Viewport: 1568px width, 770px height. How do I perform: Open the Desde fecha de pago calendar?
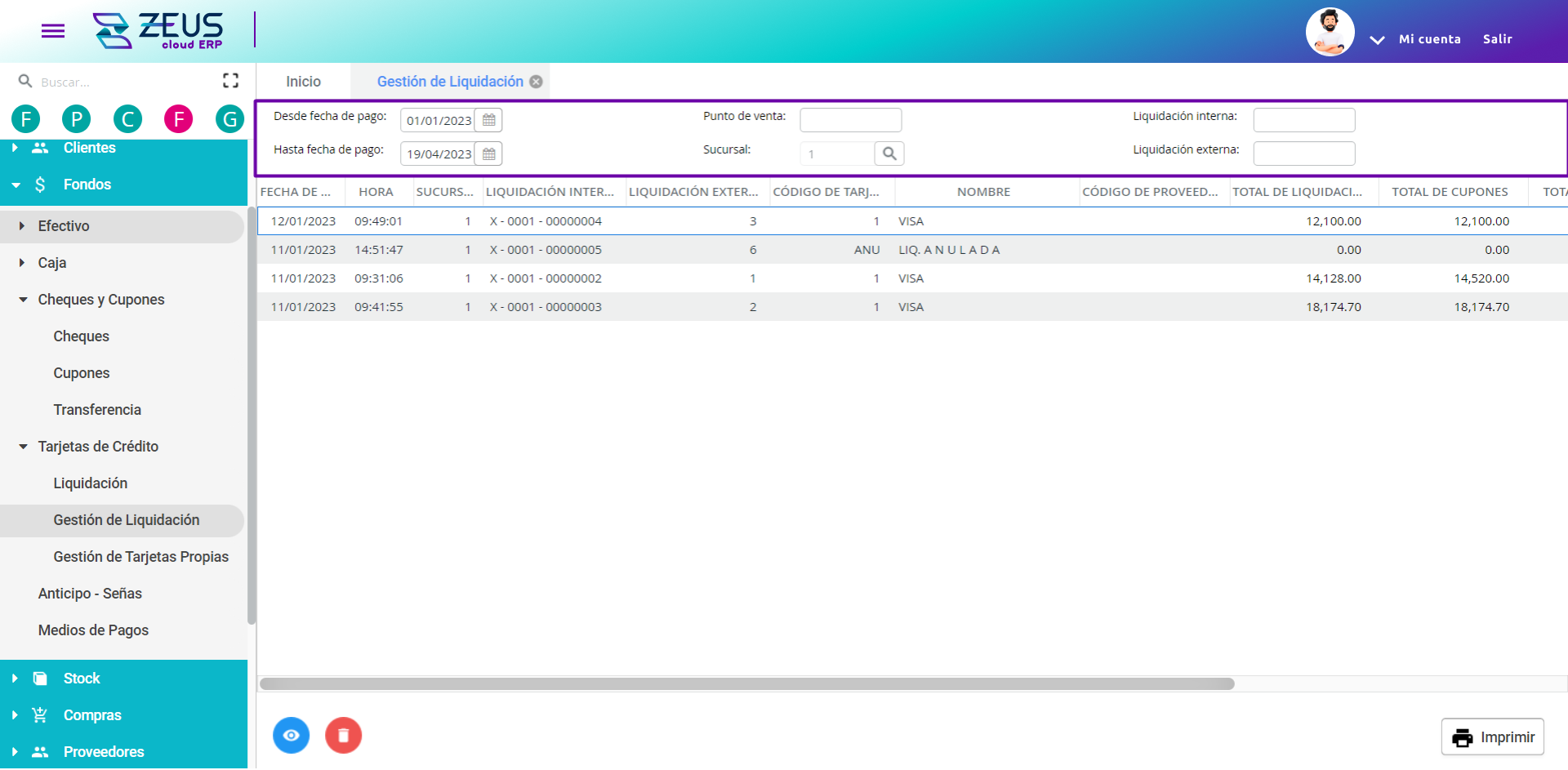coord(488,120)
